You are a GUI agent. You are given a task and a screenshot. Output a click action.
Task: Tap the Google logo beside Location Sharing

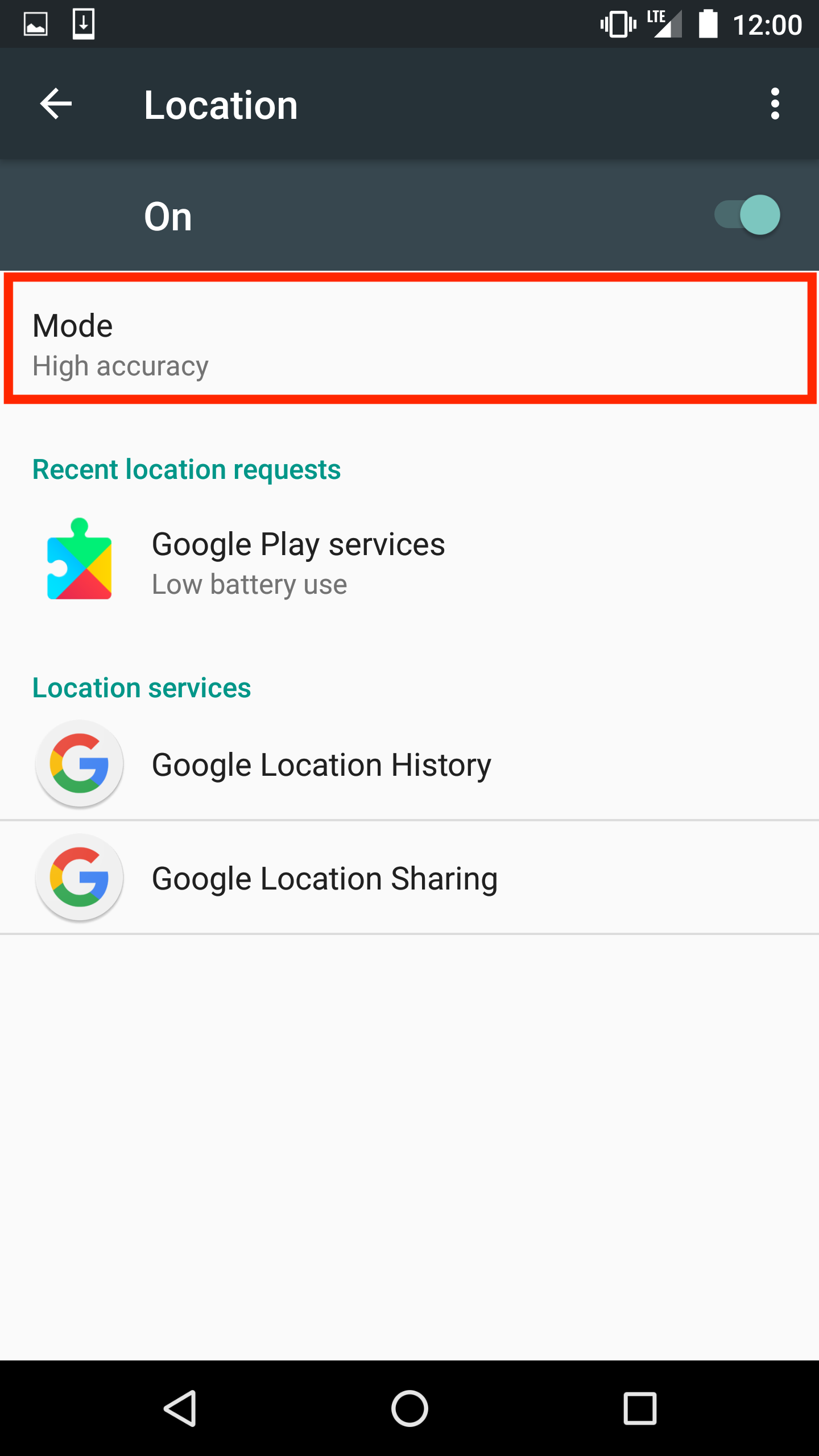pyautogui.click(x=80, y=878)
